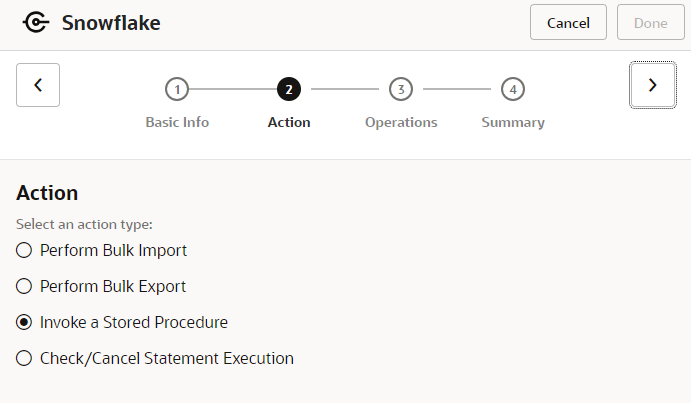Image resolution: width=691 pixels, height=403 pixels.
Task: Choose the Perform Bulk Export option
Action: pos(24,286)
